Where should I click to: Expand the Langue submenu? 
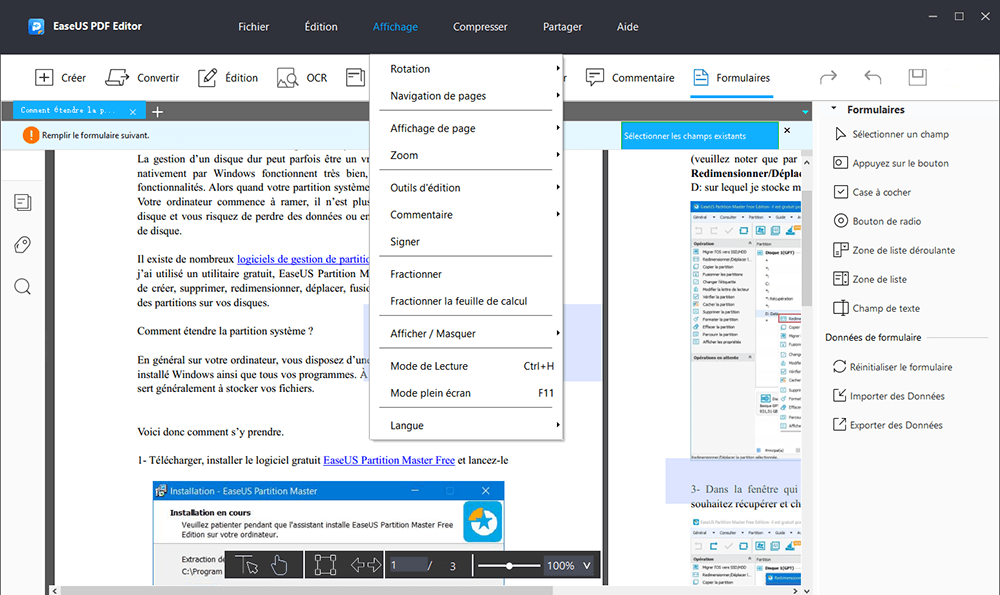coord(466,425)
